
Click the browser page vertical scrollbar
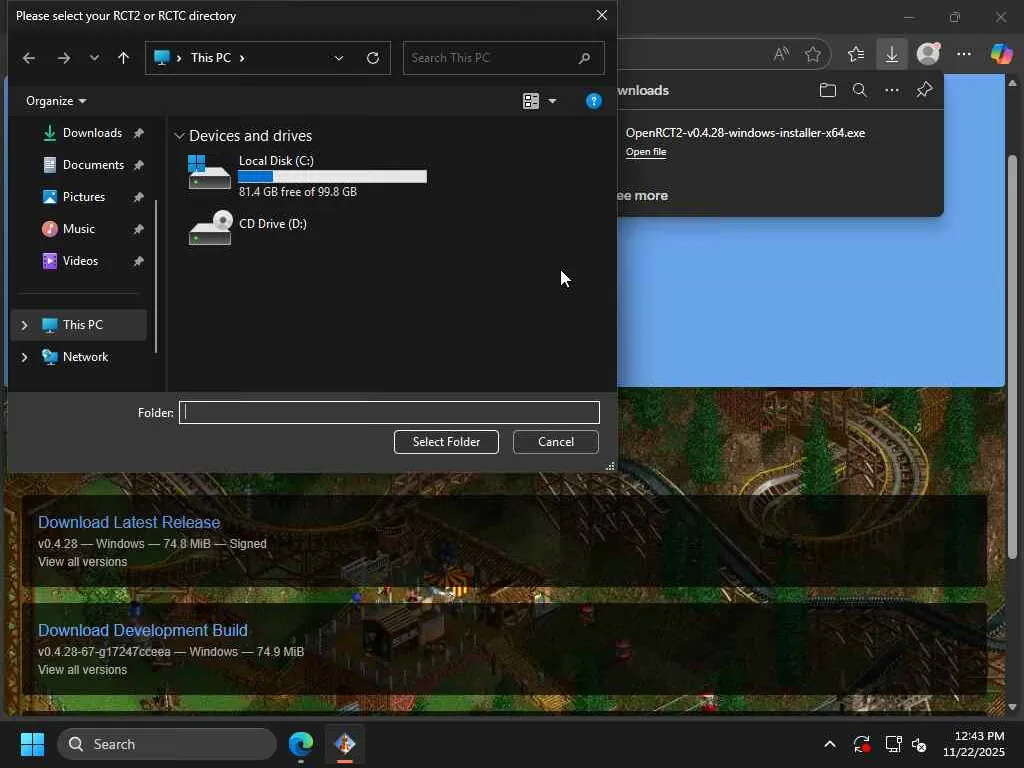tap(1013, 357)
